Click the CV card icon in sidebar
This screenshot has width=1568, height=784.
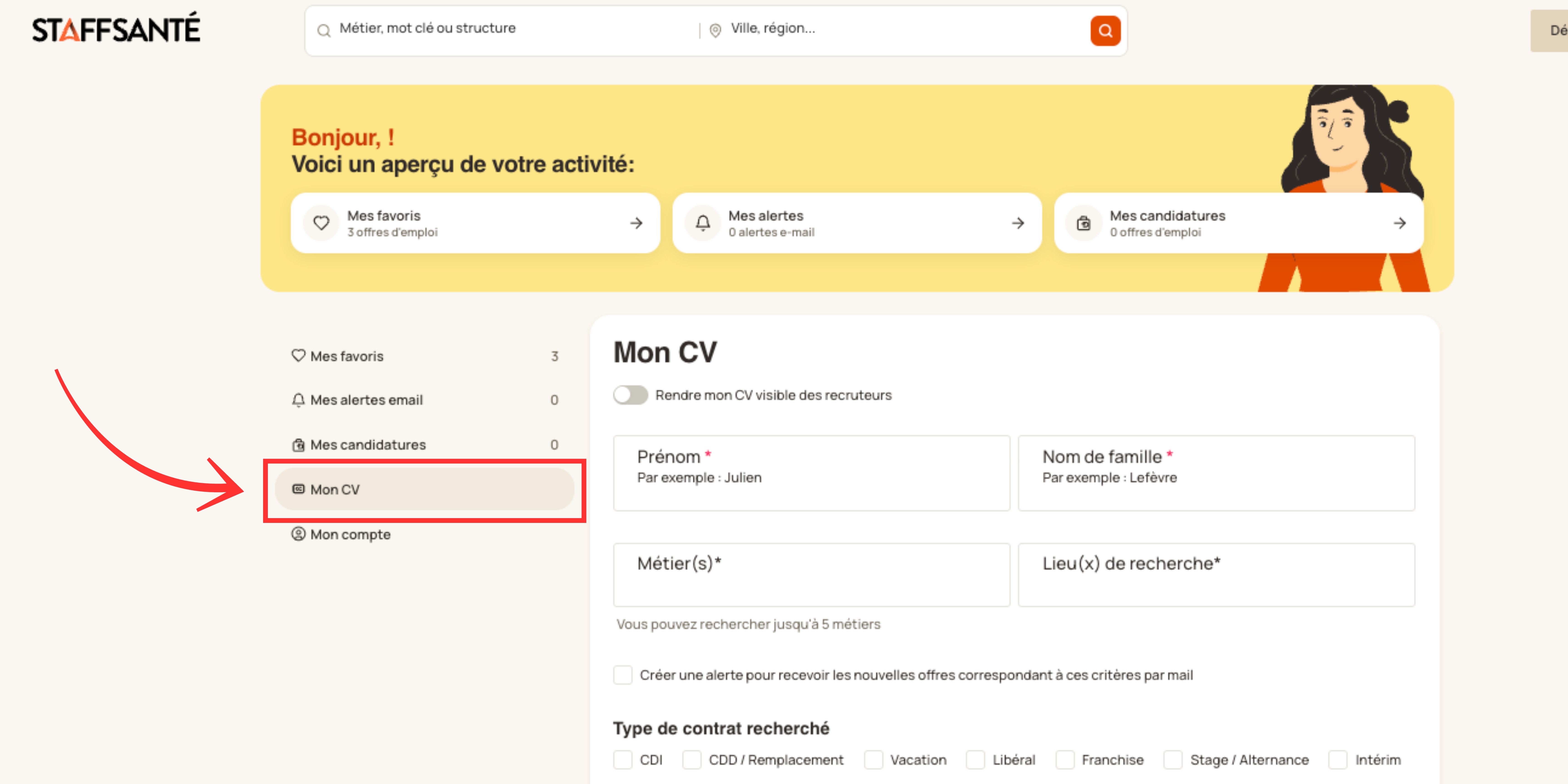[298, 489]
